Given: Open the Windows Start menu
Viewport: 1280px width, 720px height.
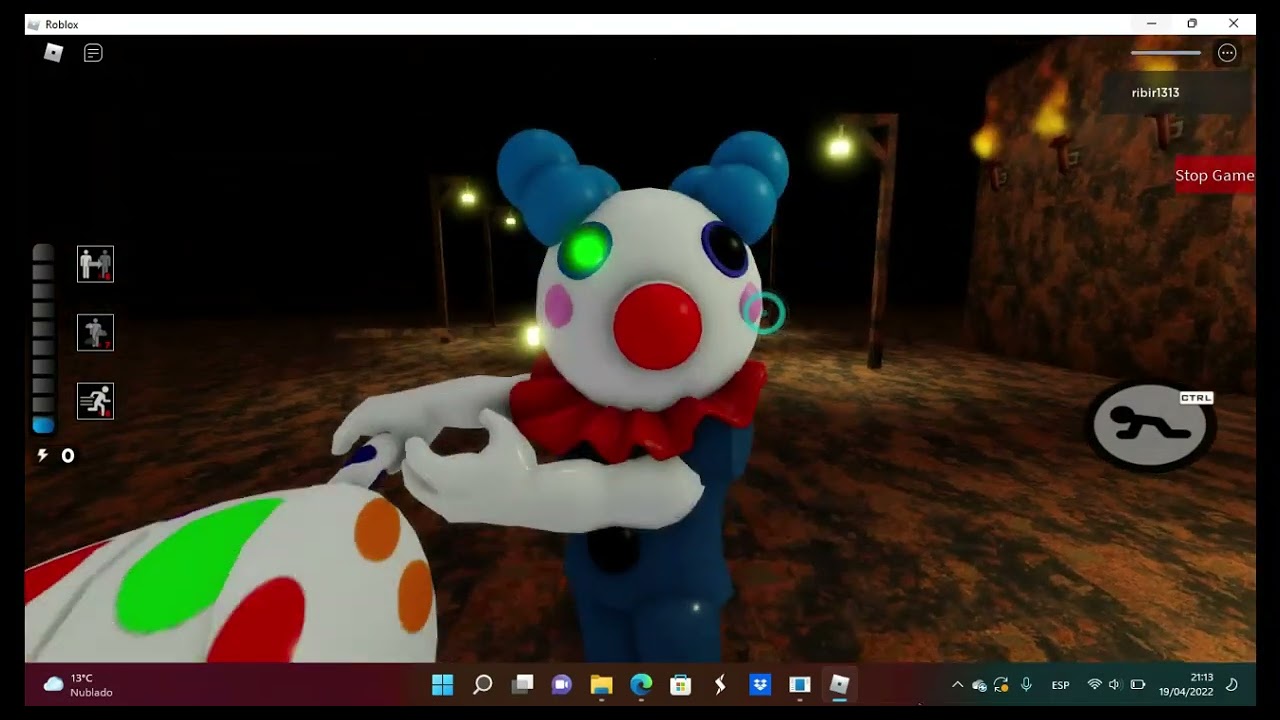Looking at the screenshot, I should pyautogui.click(x=442, y=685).
